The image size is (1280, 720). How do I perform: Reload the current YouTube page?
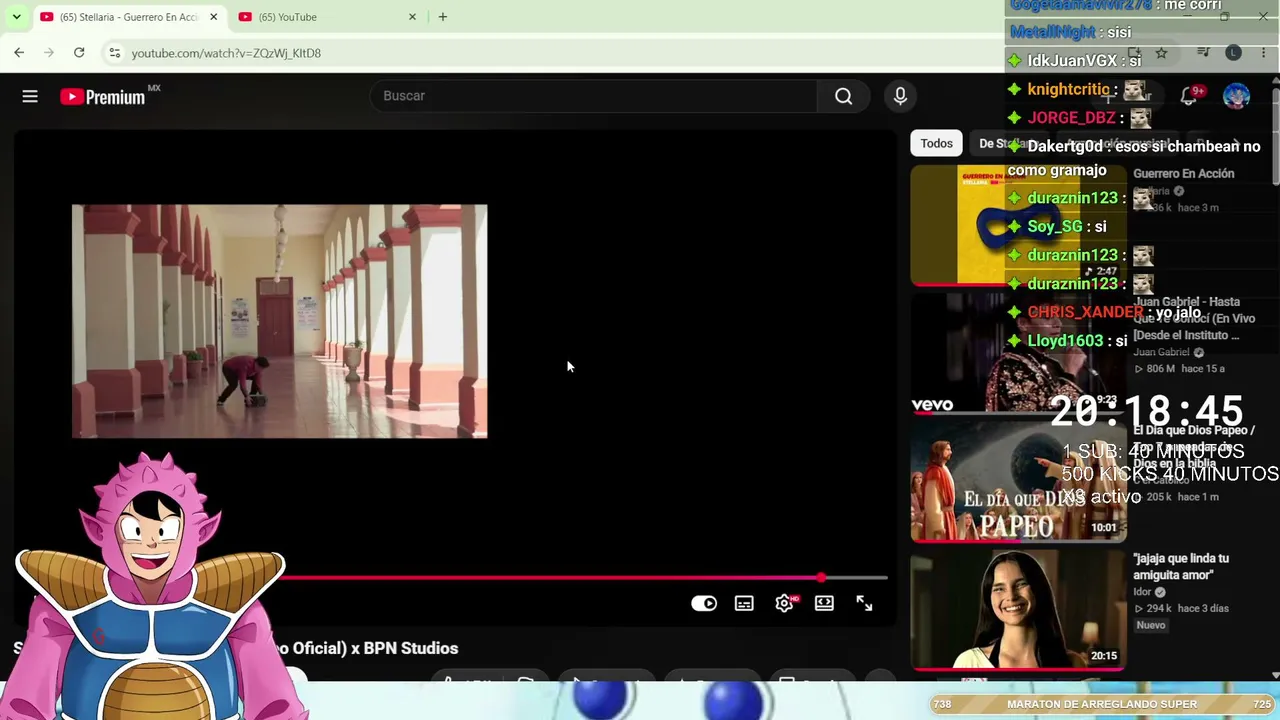coord(79,53)
